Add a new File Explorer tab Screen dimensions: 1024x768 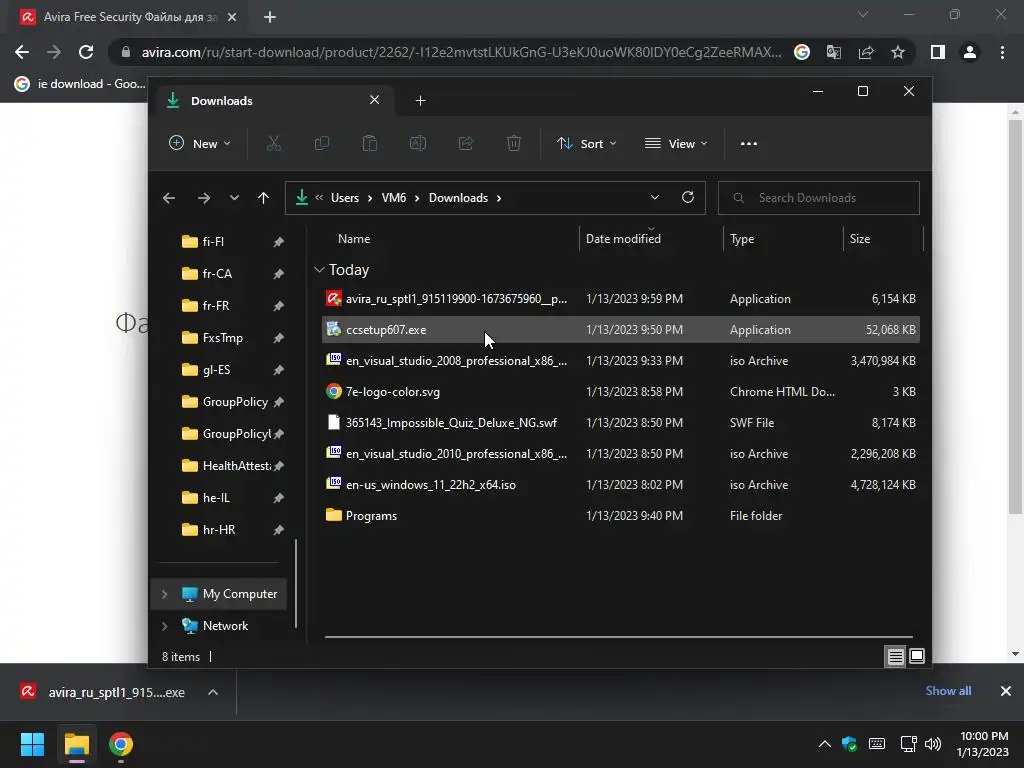coord(421,101)
